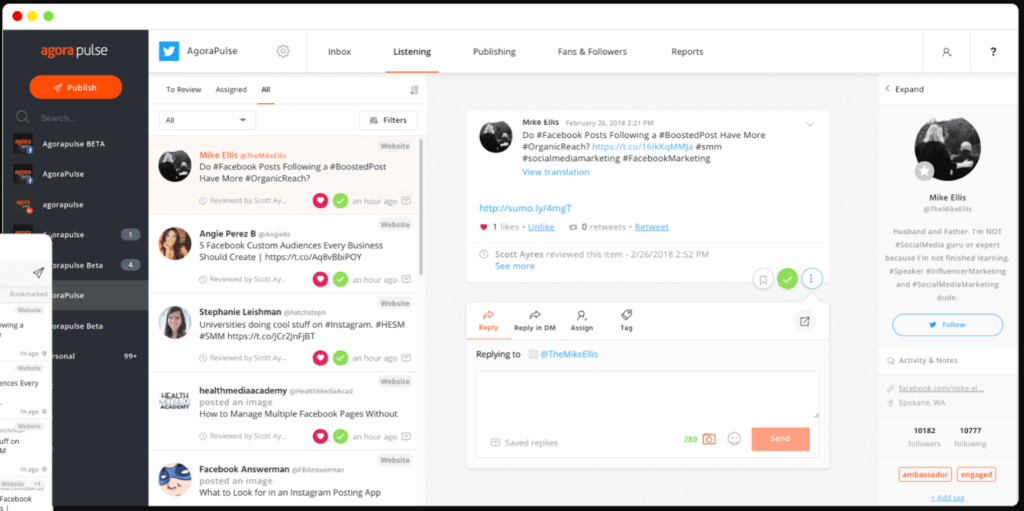Open the user profile icon in top bar

946,52
